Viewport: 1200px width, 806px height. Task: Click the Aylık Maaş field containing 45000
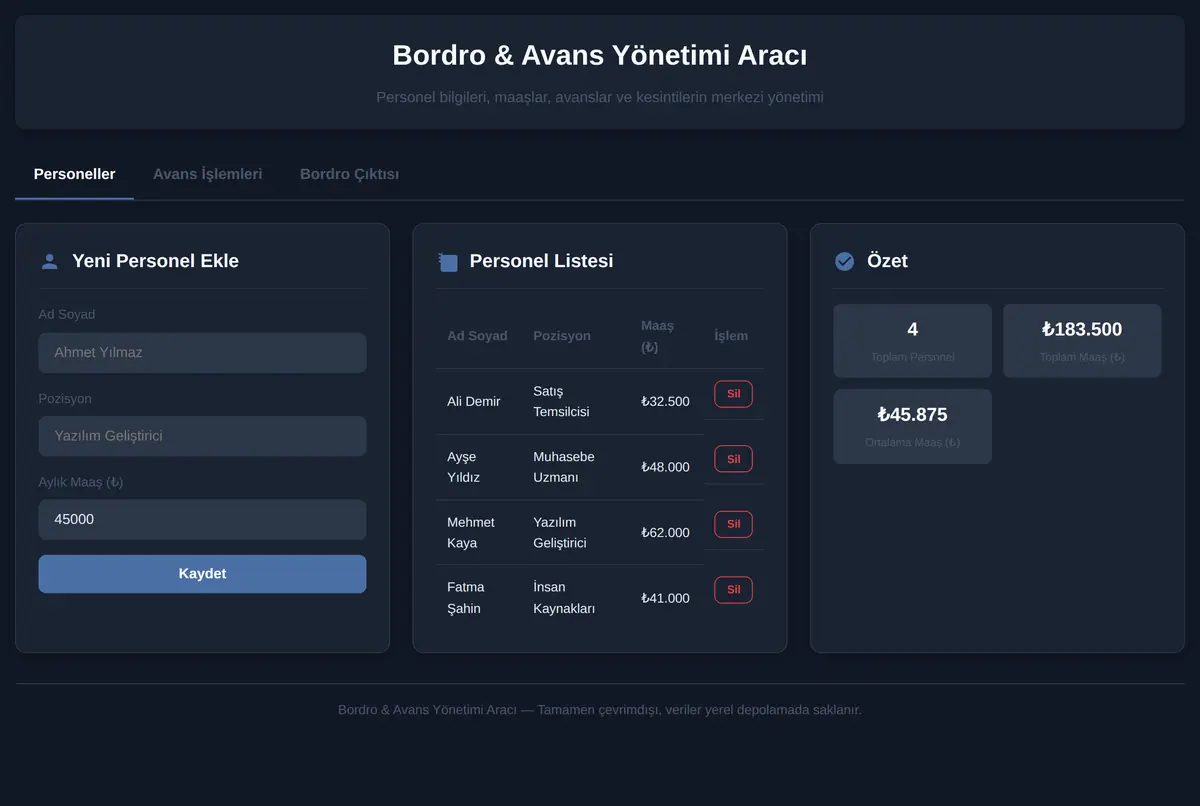click(x=202, y=520)
